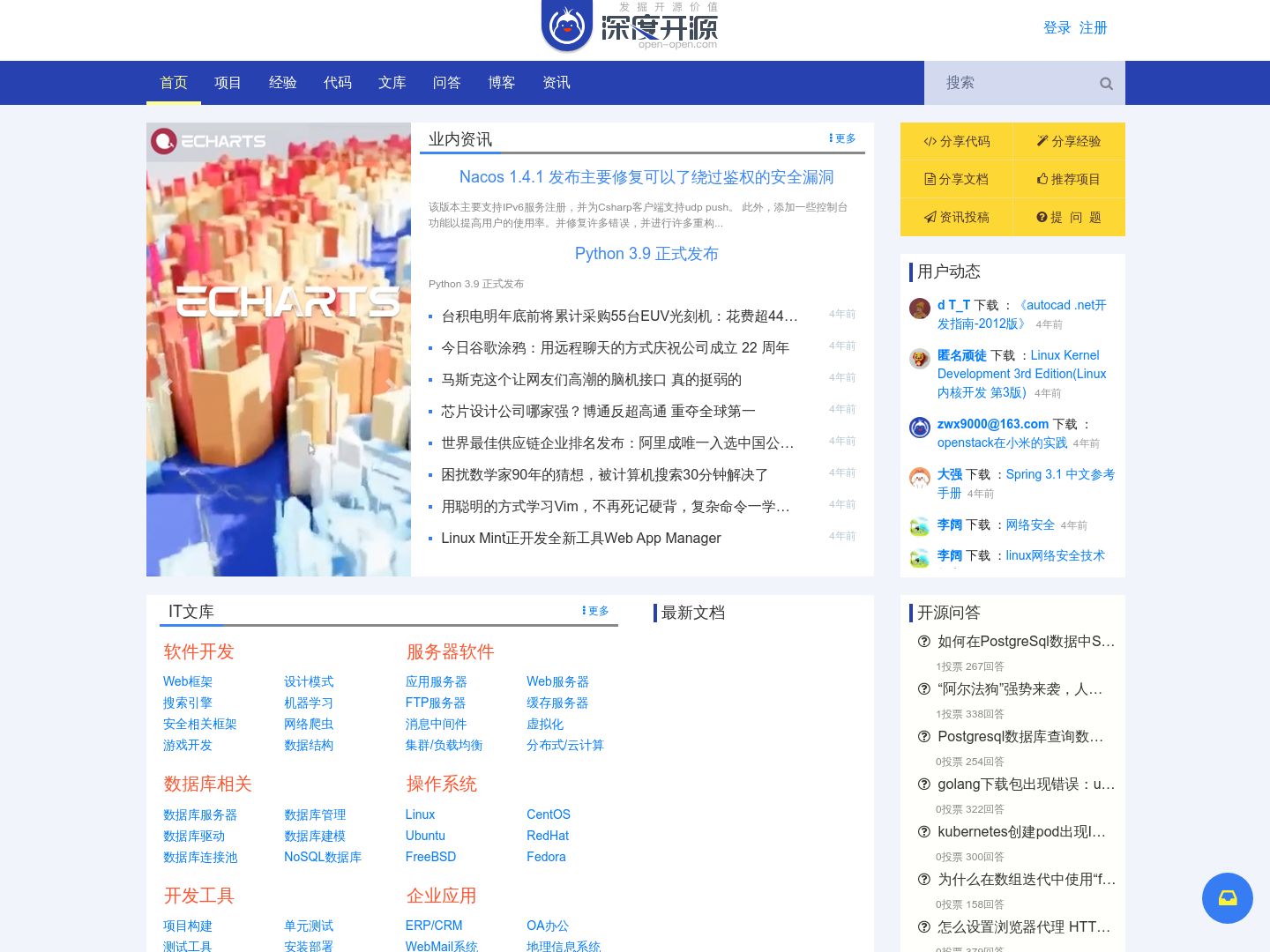Viewport: 1270px width, 952px height.
Task: Click carousel next arrow
Action: pyautogui.click(x=391, y=386)
